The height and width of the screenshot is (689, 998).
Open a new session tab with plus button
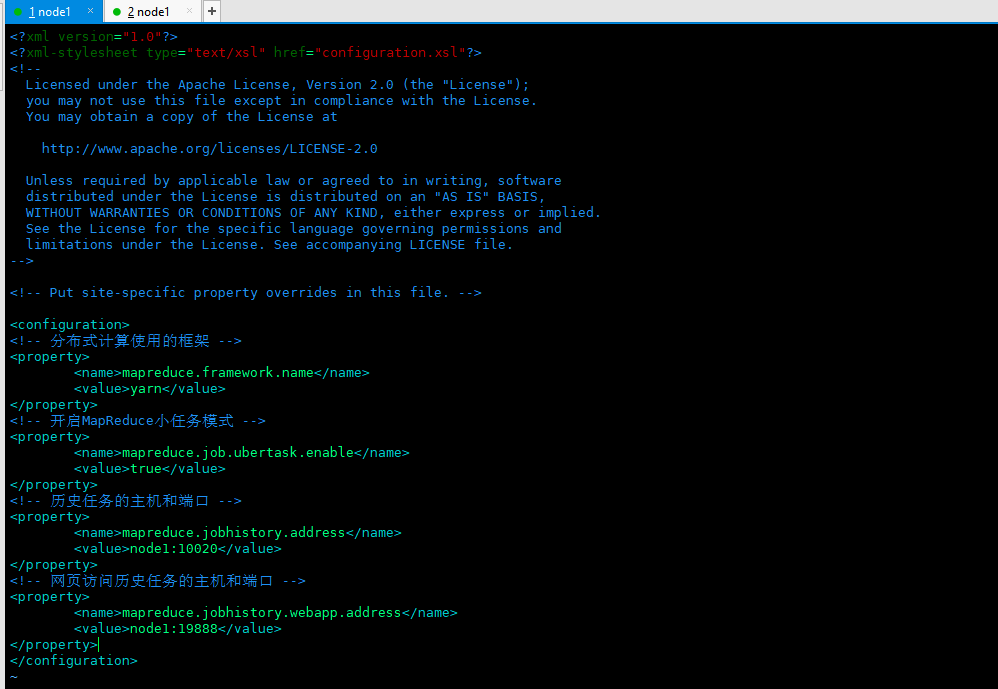[212, 11]
